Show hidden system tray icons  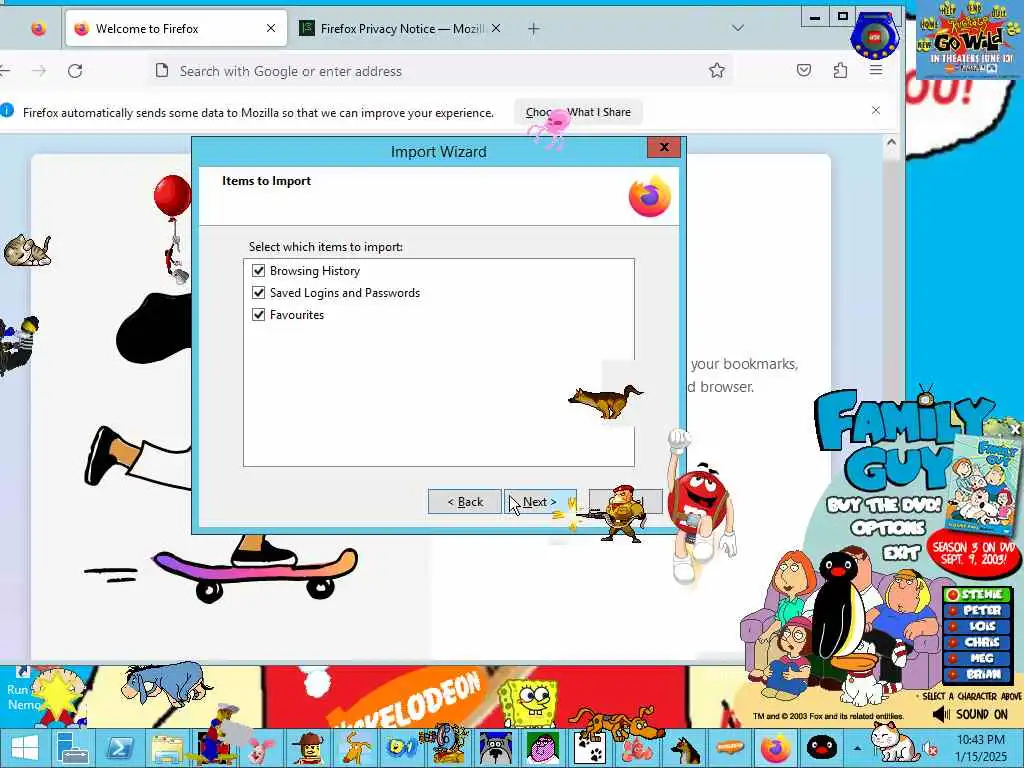pos(857,748)
